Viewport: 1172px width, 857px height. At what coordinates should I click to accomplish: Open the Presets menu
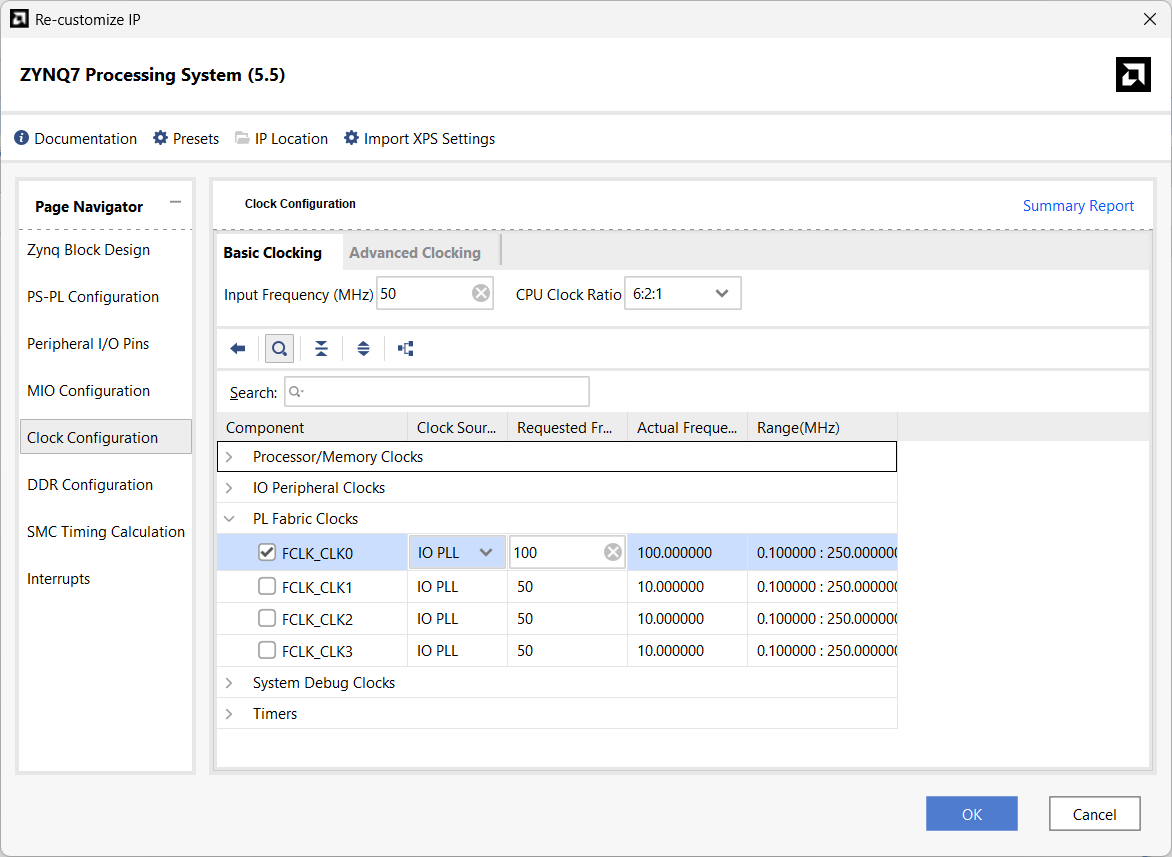coord(196,139)
